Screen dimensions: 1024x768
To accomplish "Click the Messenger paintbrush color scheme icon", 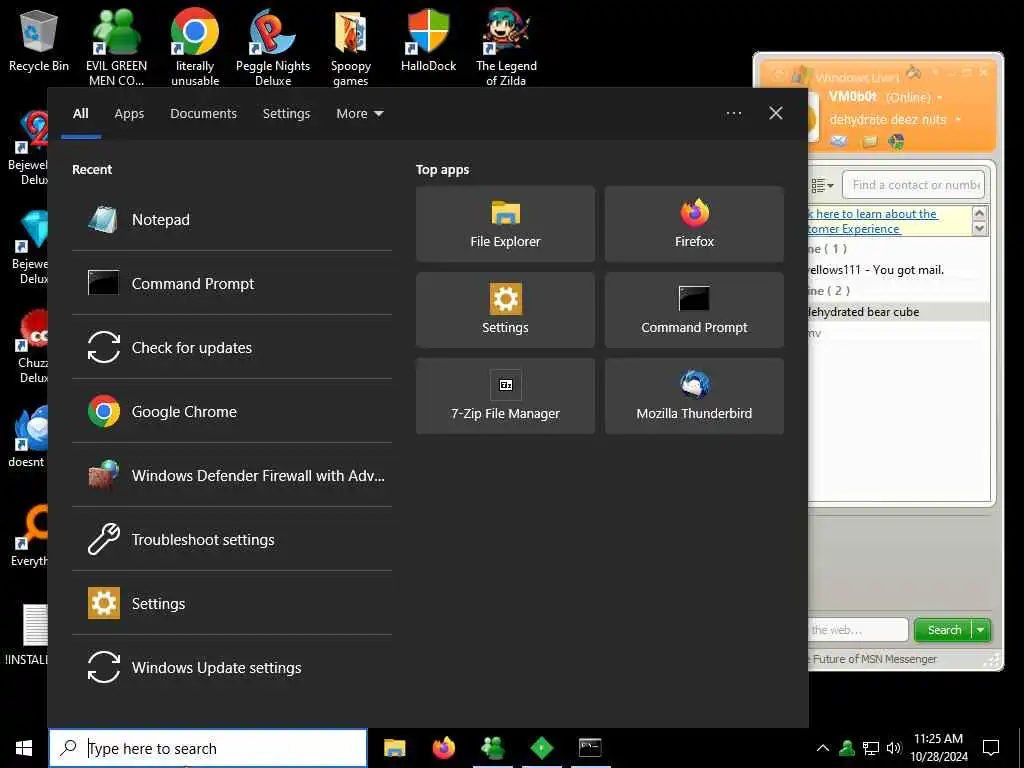I will pyautogui.click(x=914, y=73).
